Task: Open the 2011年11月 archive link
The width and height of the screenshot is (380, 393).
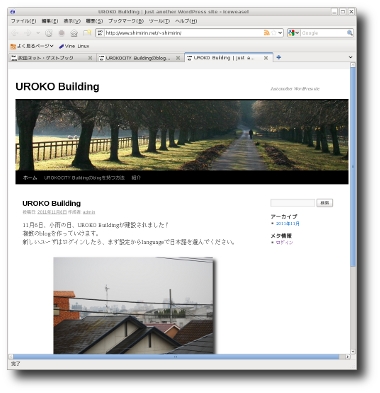Action: coord(287,223)
